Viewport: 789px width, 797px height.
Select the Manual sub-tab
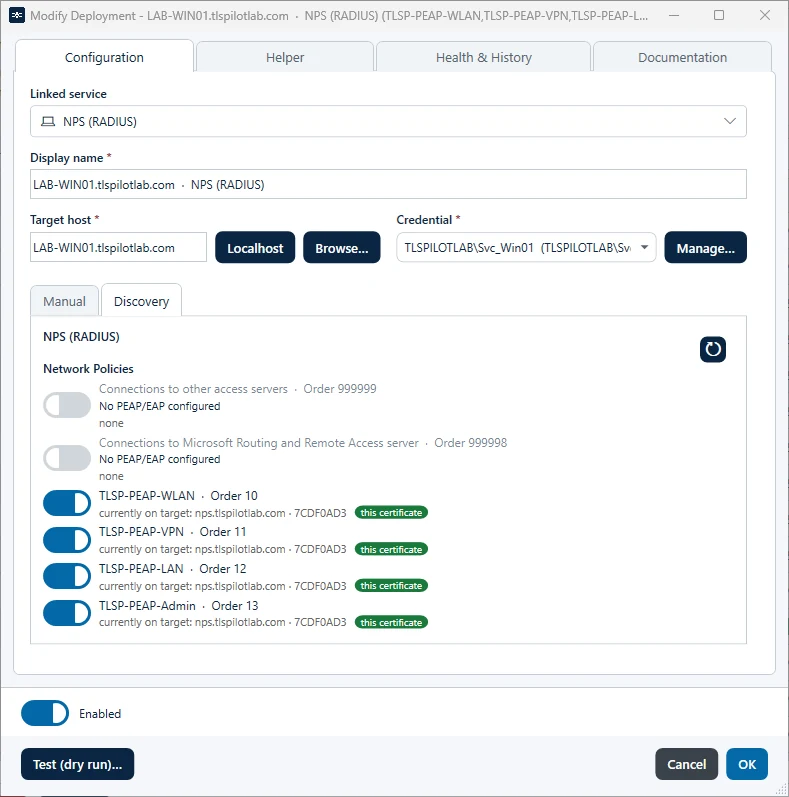(x=65, y=301)
